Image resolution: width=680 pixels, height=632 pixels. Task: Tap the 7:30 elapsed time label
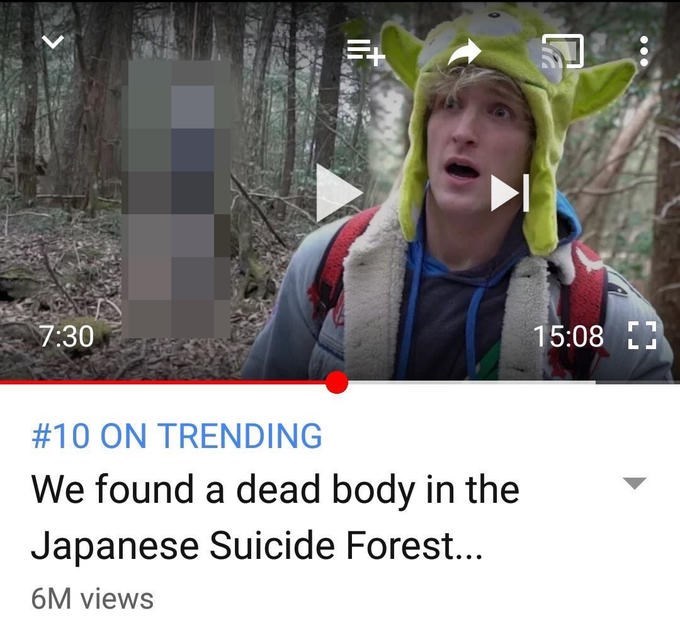tap(67, 336)
